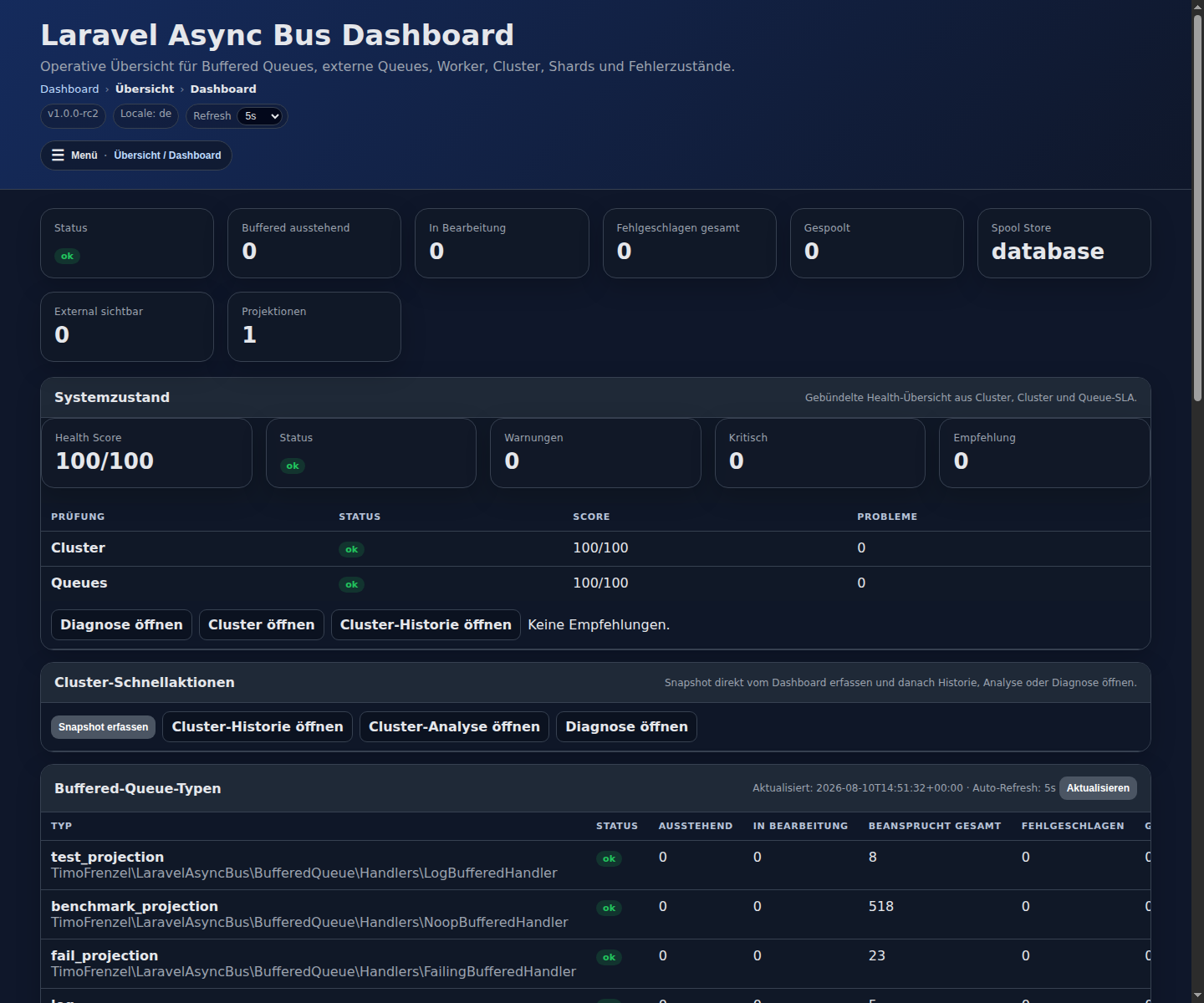Click the Locale: de badge
Screen dimensions: 1204x1003
145,115
